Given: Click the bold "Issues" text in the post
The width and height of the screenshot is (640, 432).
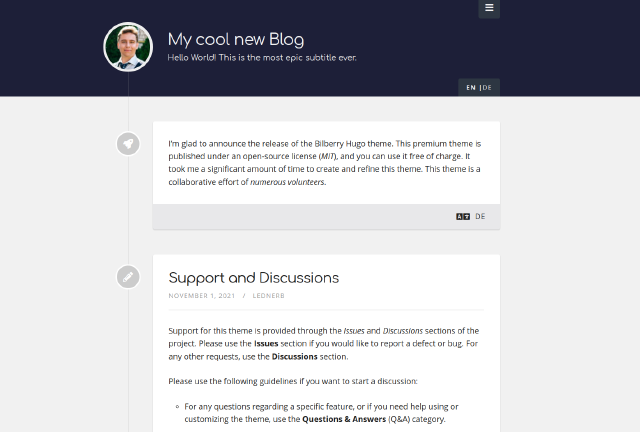Looking at the screenshot, I should (x=266, y=342).
